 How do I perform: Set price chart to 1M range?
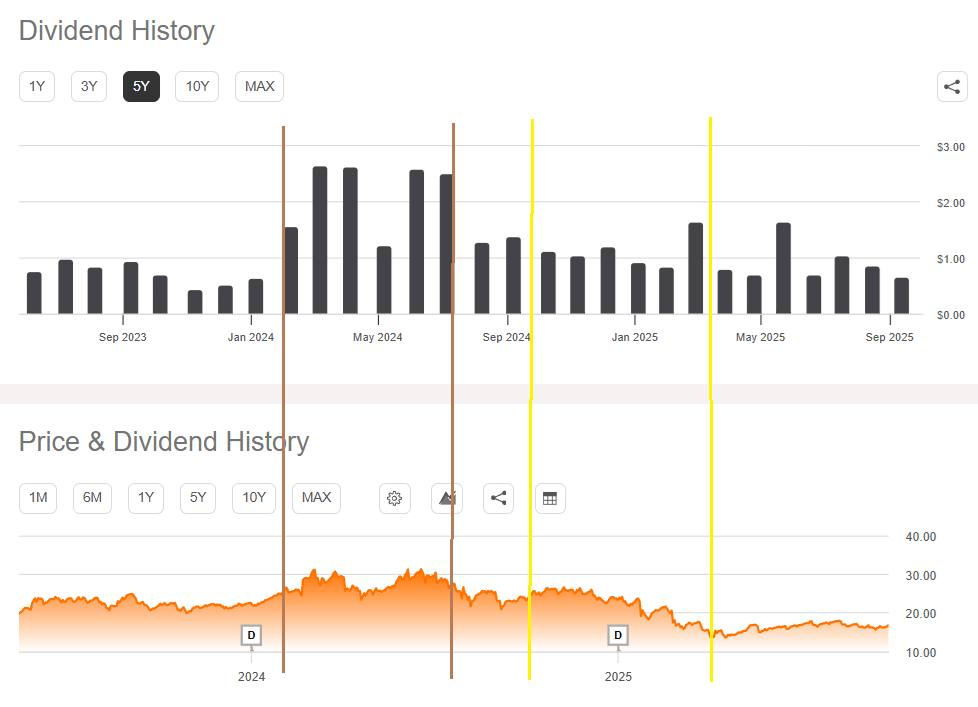tap(38, 498)
